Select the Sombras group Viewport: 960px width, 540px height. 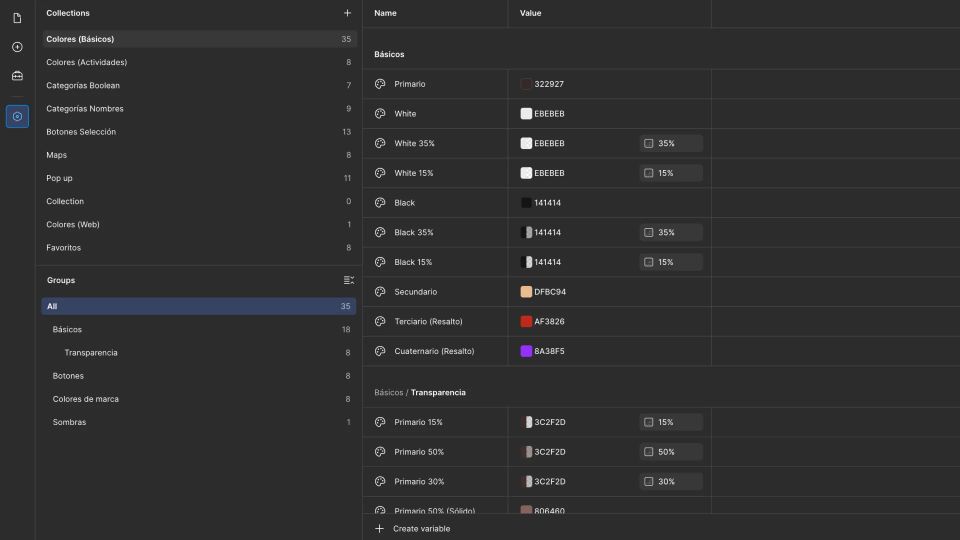pyautogui.click(x=199, y=422)
